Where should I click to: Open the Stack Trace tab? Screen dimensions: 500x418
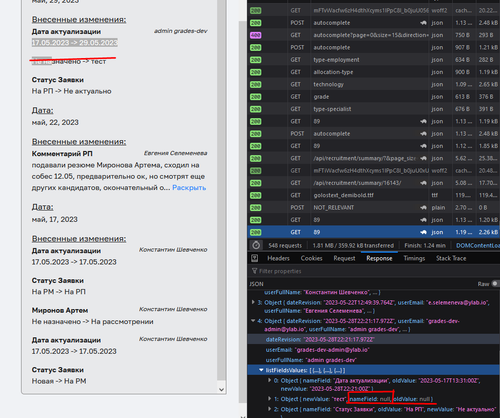pos(451,258)
